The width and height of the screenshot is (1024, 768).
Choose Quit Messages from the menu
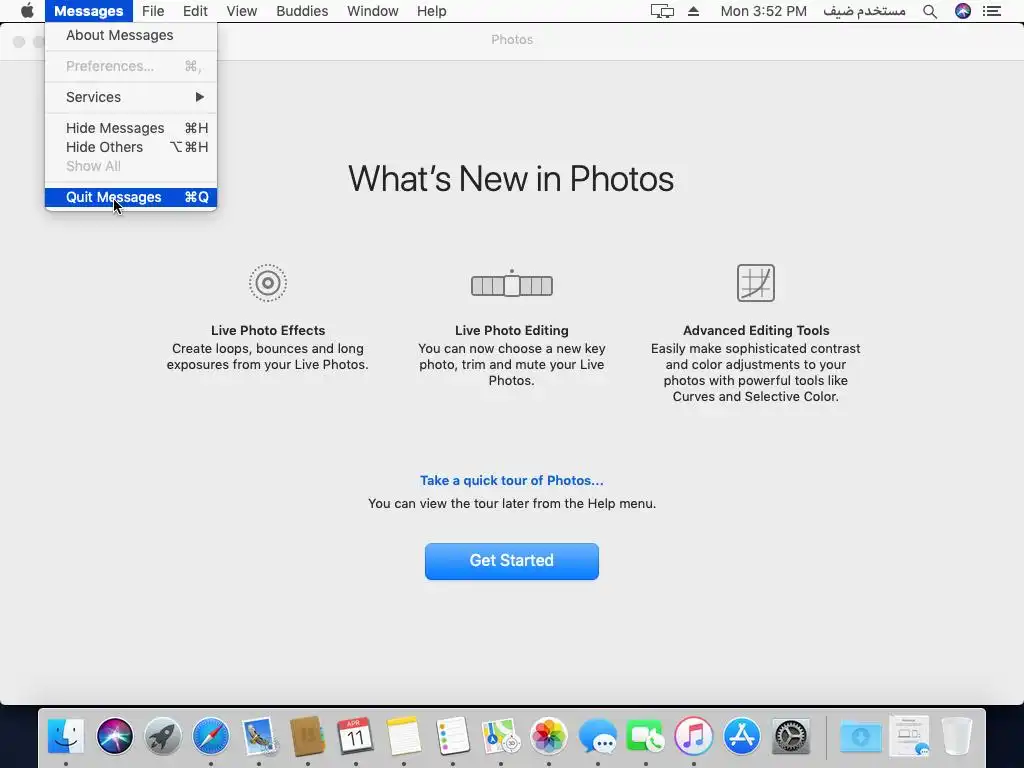pyautogui.click(x=131, y=197)
